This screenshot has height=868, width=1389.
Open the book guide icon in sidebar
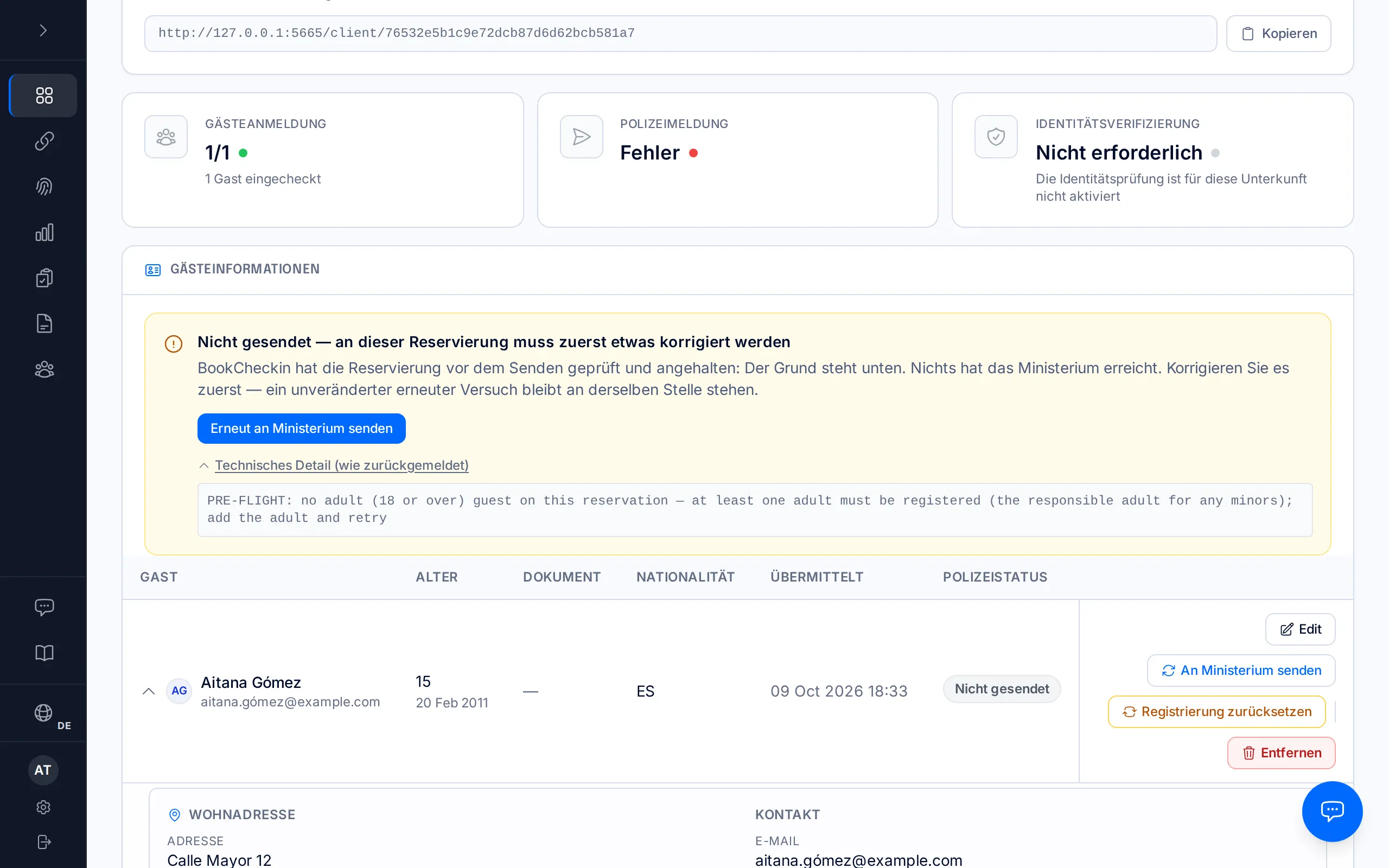[x=43, y=653]
